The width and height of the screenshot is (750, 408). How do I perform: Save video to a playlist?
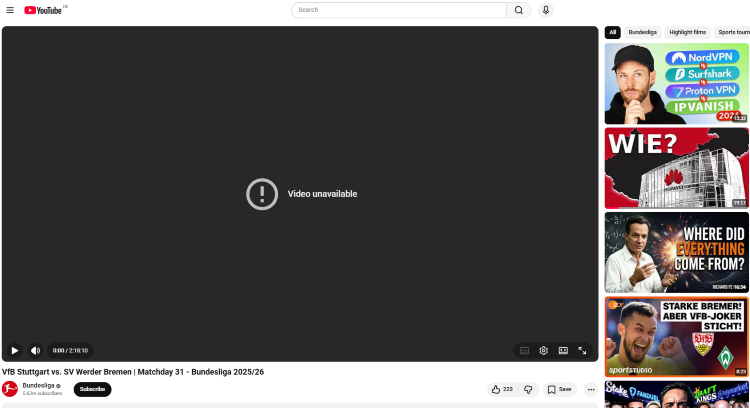tap(560, 389)
